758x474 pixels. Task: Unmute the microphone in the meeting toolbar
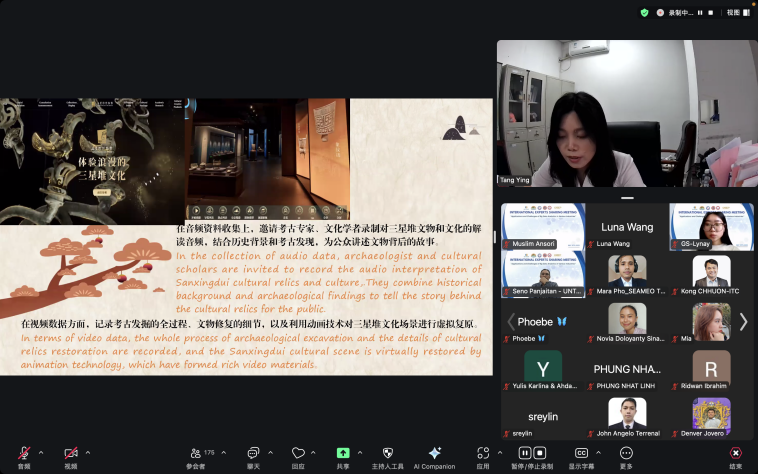pos(23,453)
